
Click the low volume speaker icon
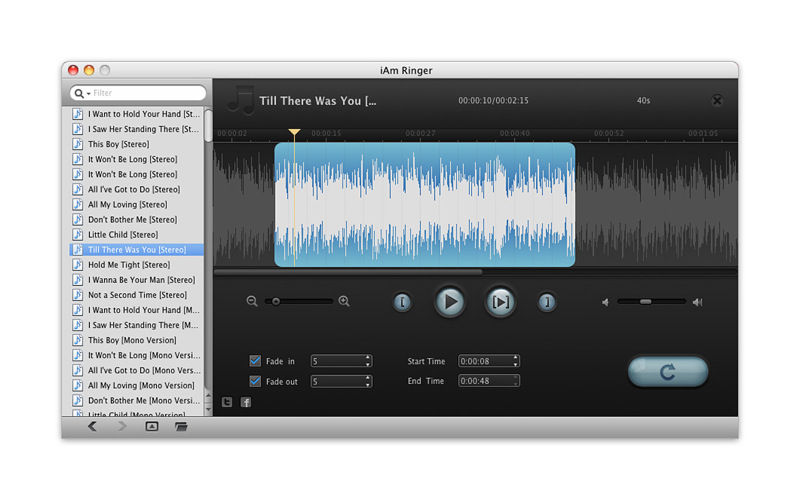pos(605,303)
